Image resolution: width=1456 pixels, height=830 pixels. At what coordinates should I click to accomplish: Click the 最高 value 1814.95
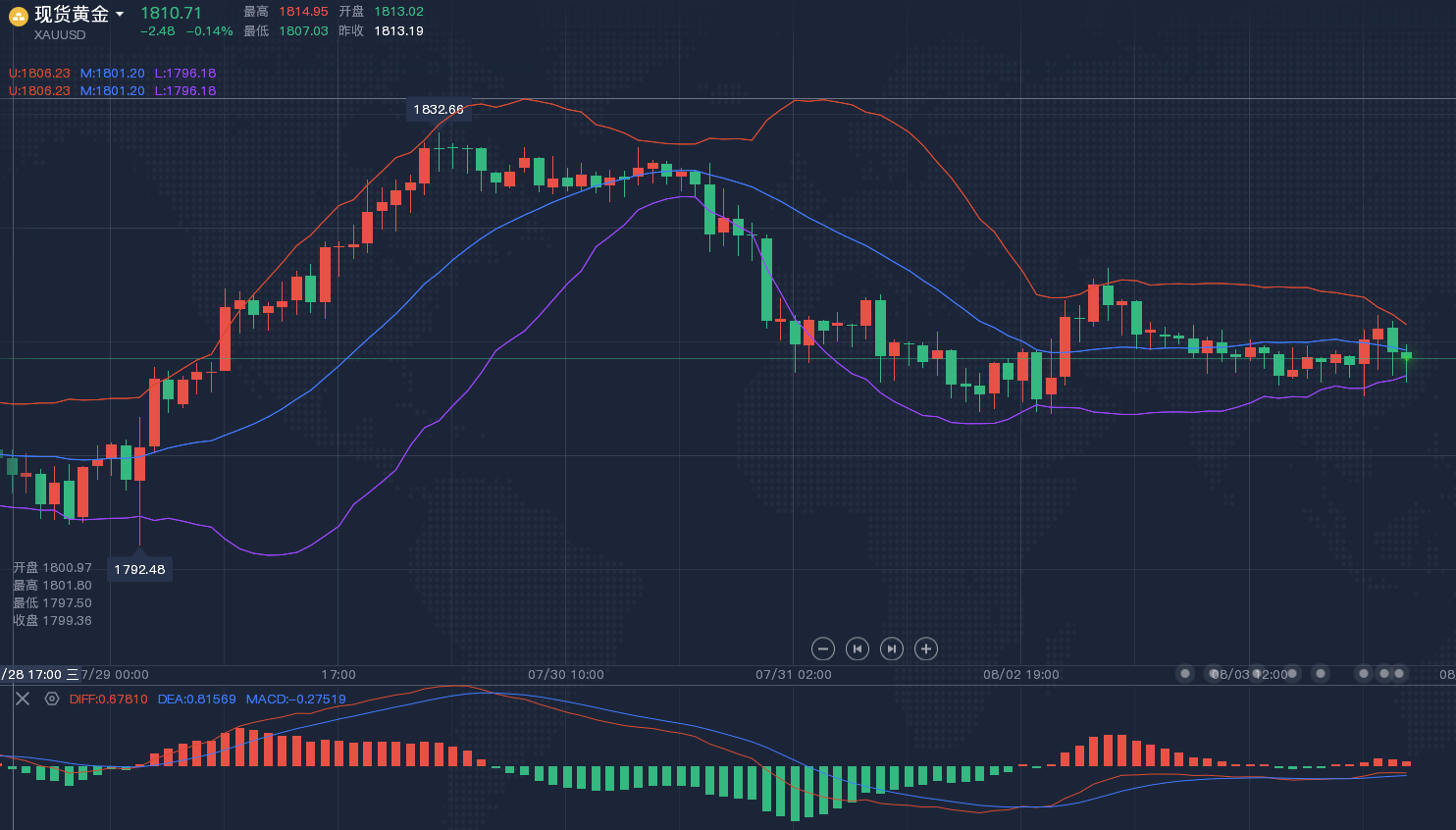[303, 12]
